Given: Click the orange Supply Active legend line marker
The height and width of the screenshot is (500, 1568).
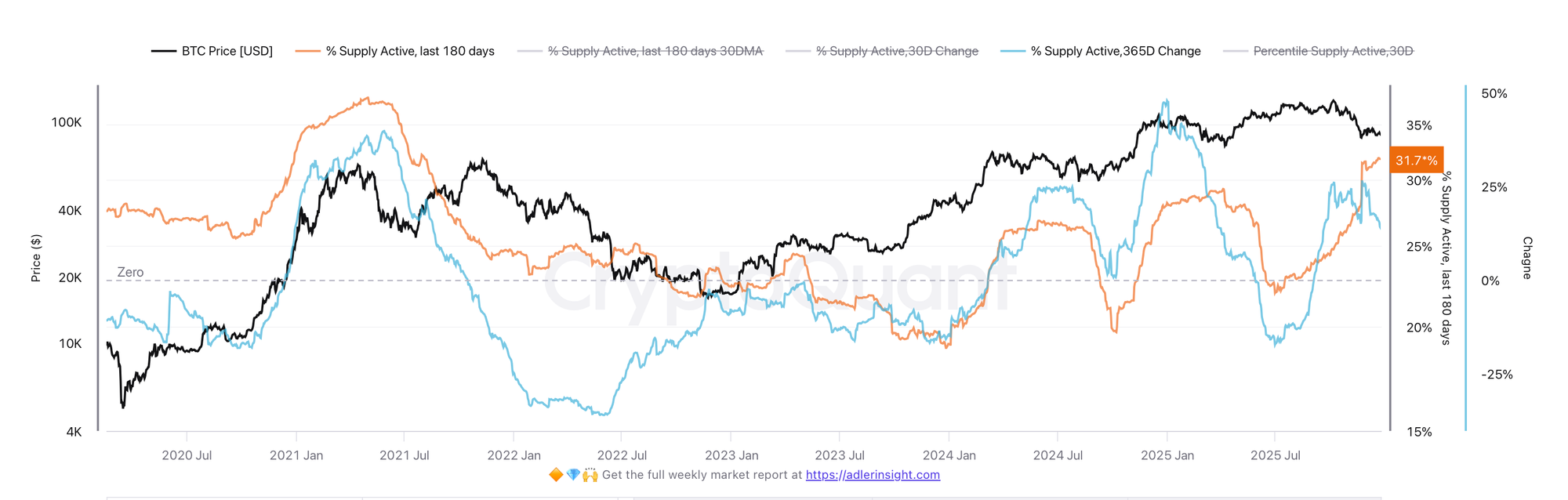Looking at the screenshot, I should 307,51.
